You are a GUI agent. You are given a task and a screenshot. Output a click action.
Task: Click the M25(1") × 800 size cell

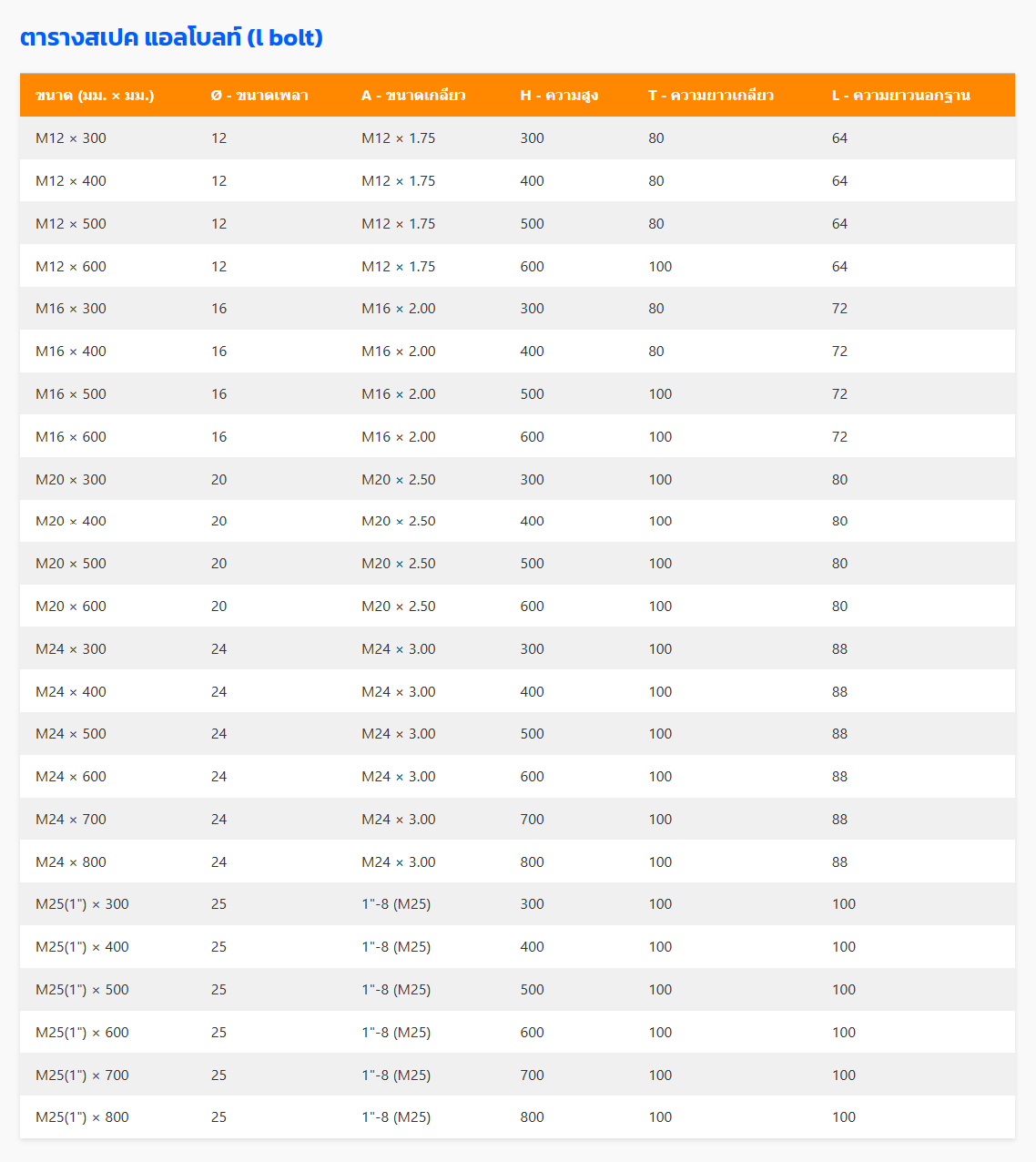click(x=82, y=1117)
